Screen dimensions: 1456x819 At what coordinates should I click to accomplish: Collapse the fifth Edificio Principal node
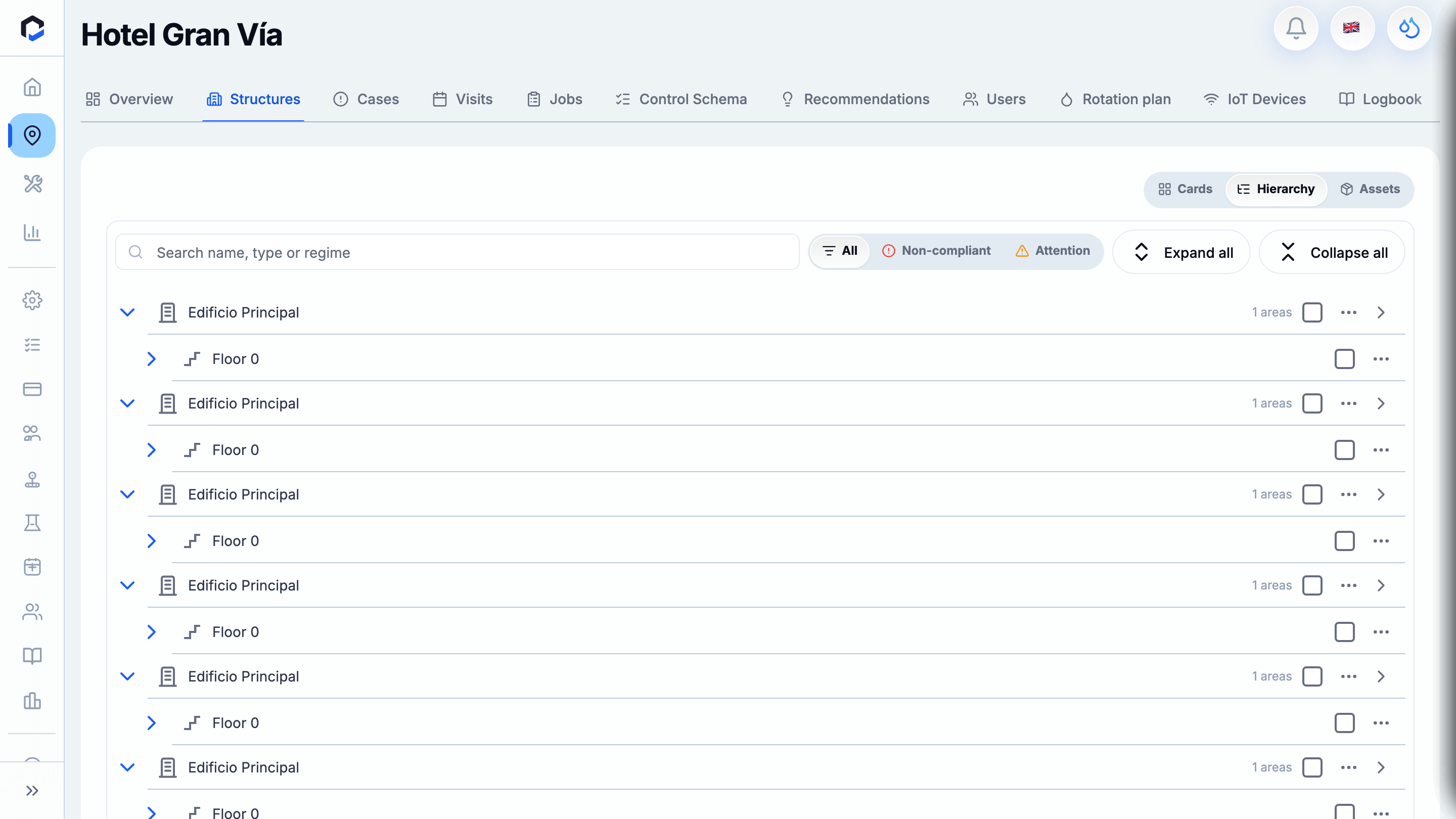click(x=128, y=676)
